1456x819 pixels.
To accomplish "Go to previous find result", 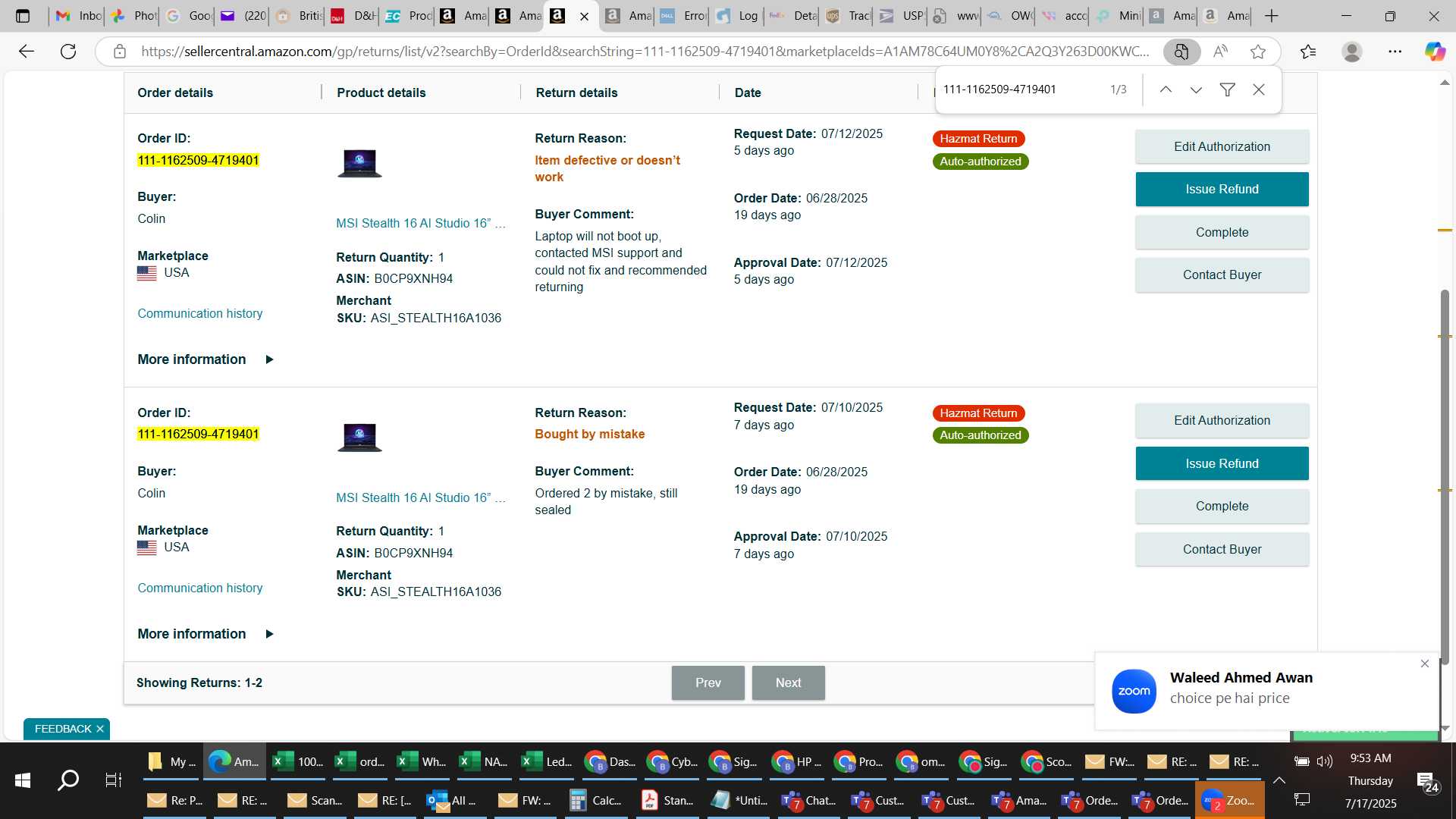I will (1166, 89).
